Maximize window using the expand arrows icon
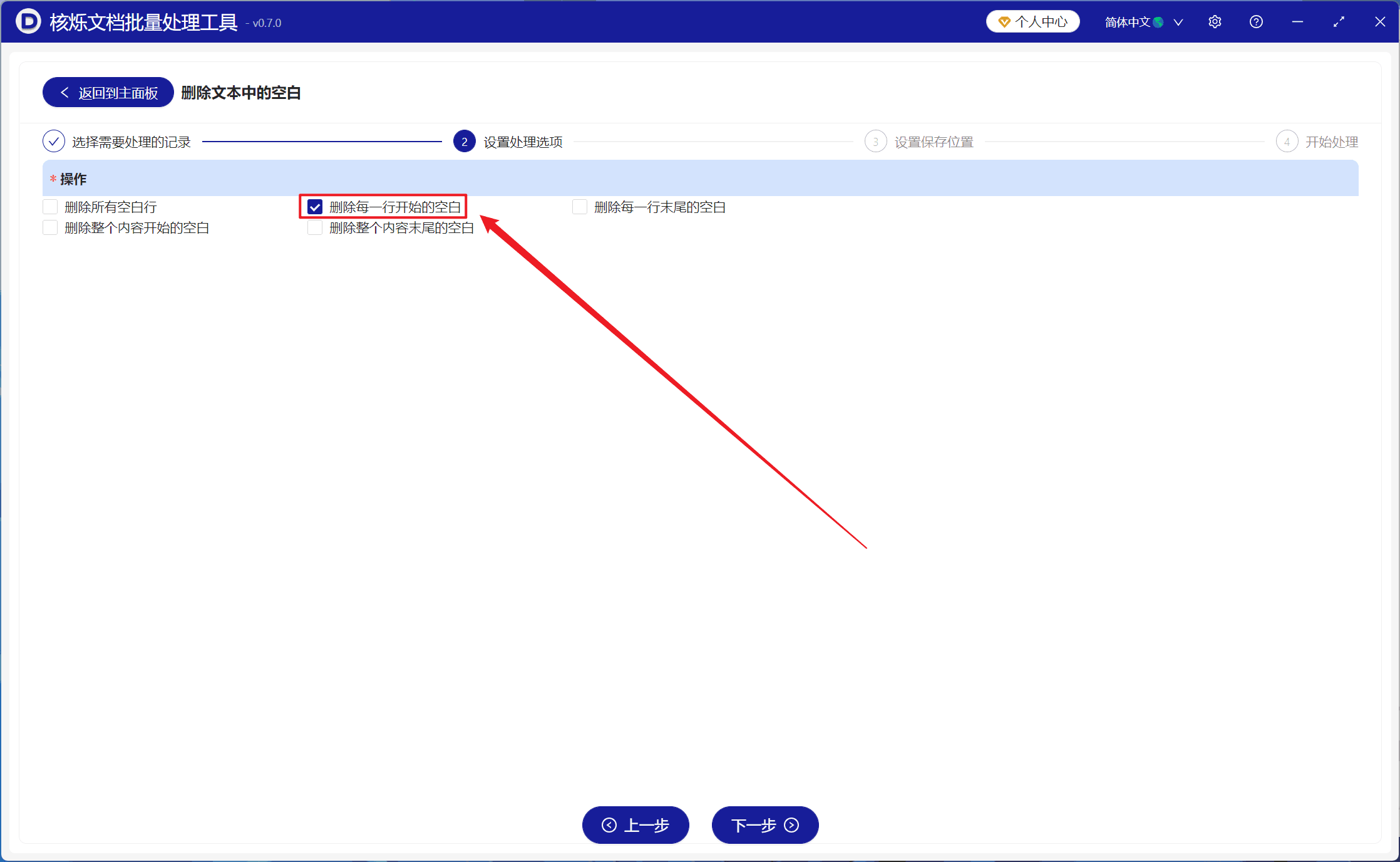The height and width of the screenshot is (862, 1400). coord(1339,22)
